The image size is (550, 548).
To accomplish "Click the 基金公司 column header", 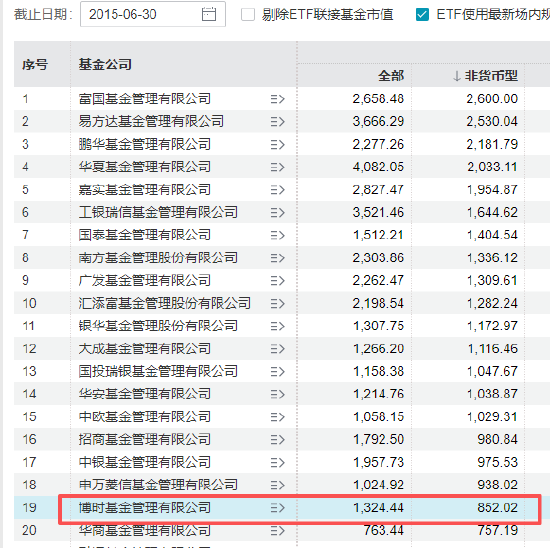I will [x=105, y=64].
